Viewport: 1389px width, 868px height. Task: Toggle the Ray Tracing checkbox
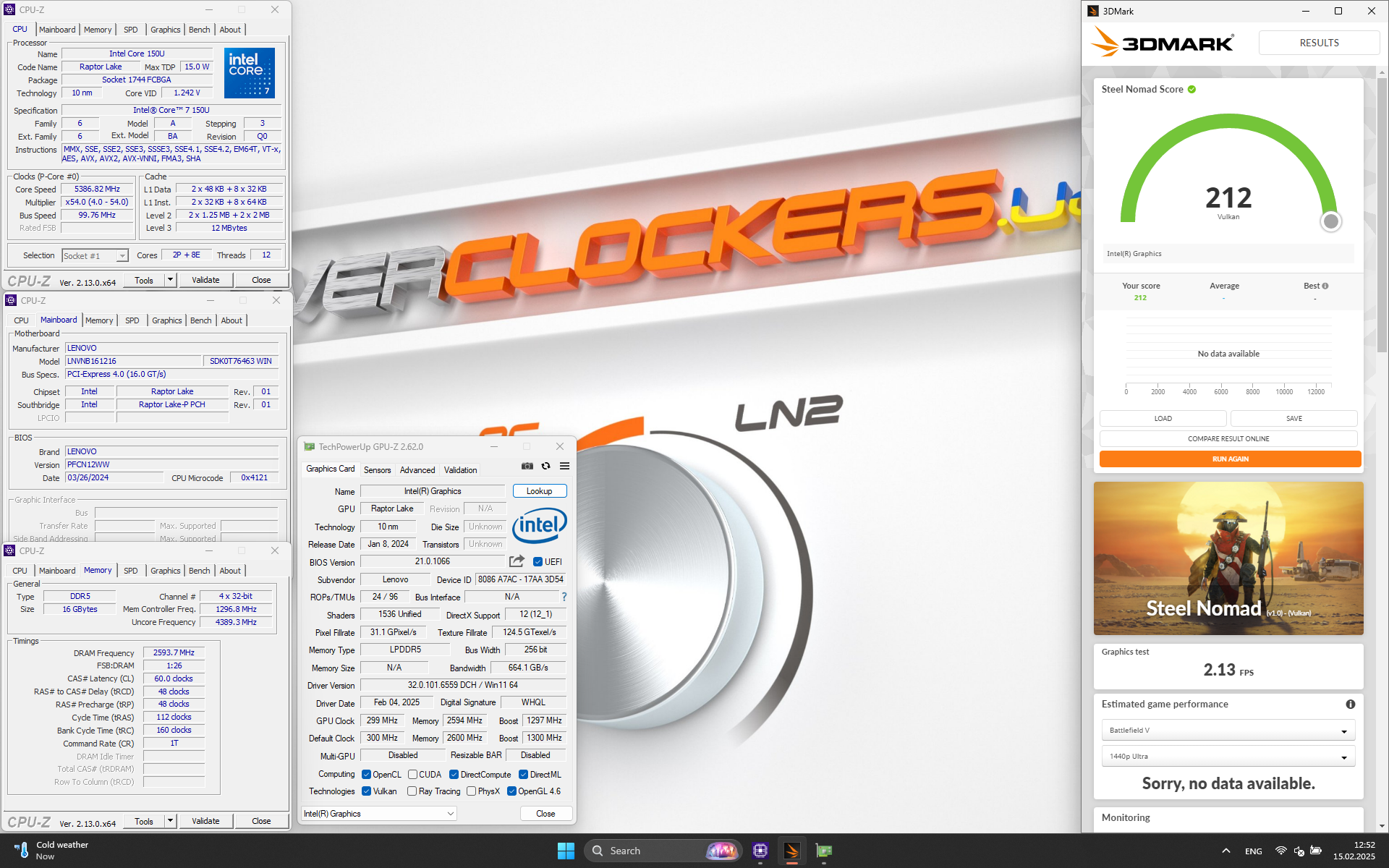[412, 791]
